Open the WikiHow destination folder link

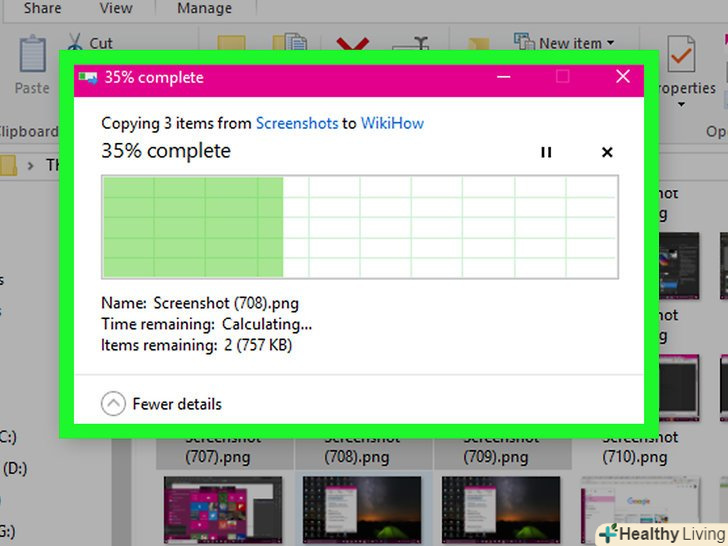click(392, 123)
